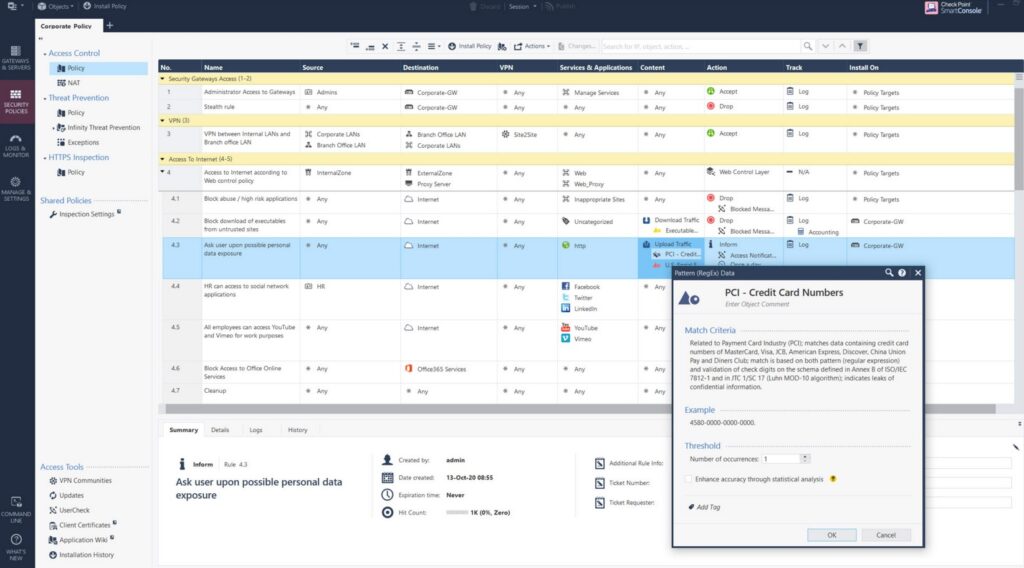
Task: Enable enhance accuracy through statistical analysis checkbox
Action: [x=688, y=479]
